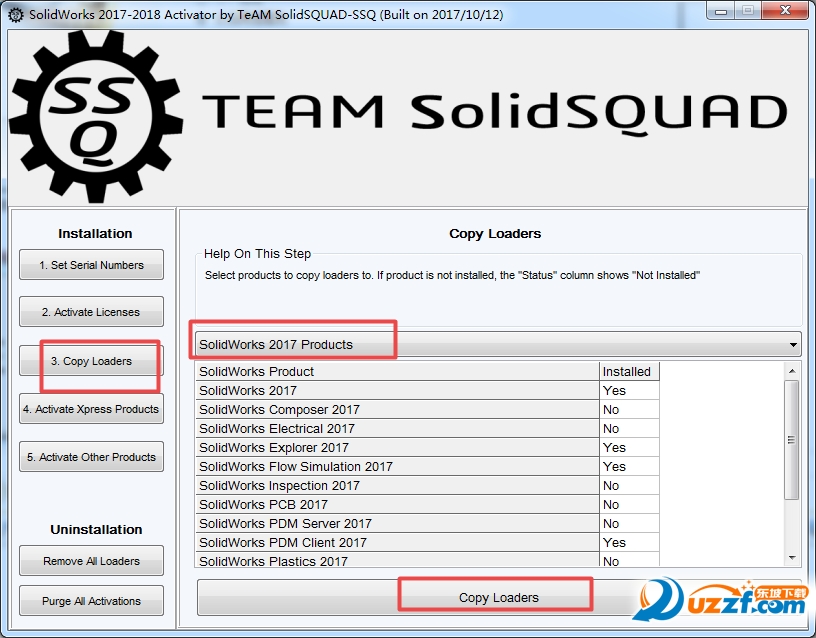Click the help text about Status column
The width and height of the screenshot is (816, 638).
coord(452,275)
